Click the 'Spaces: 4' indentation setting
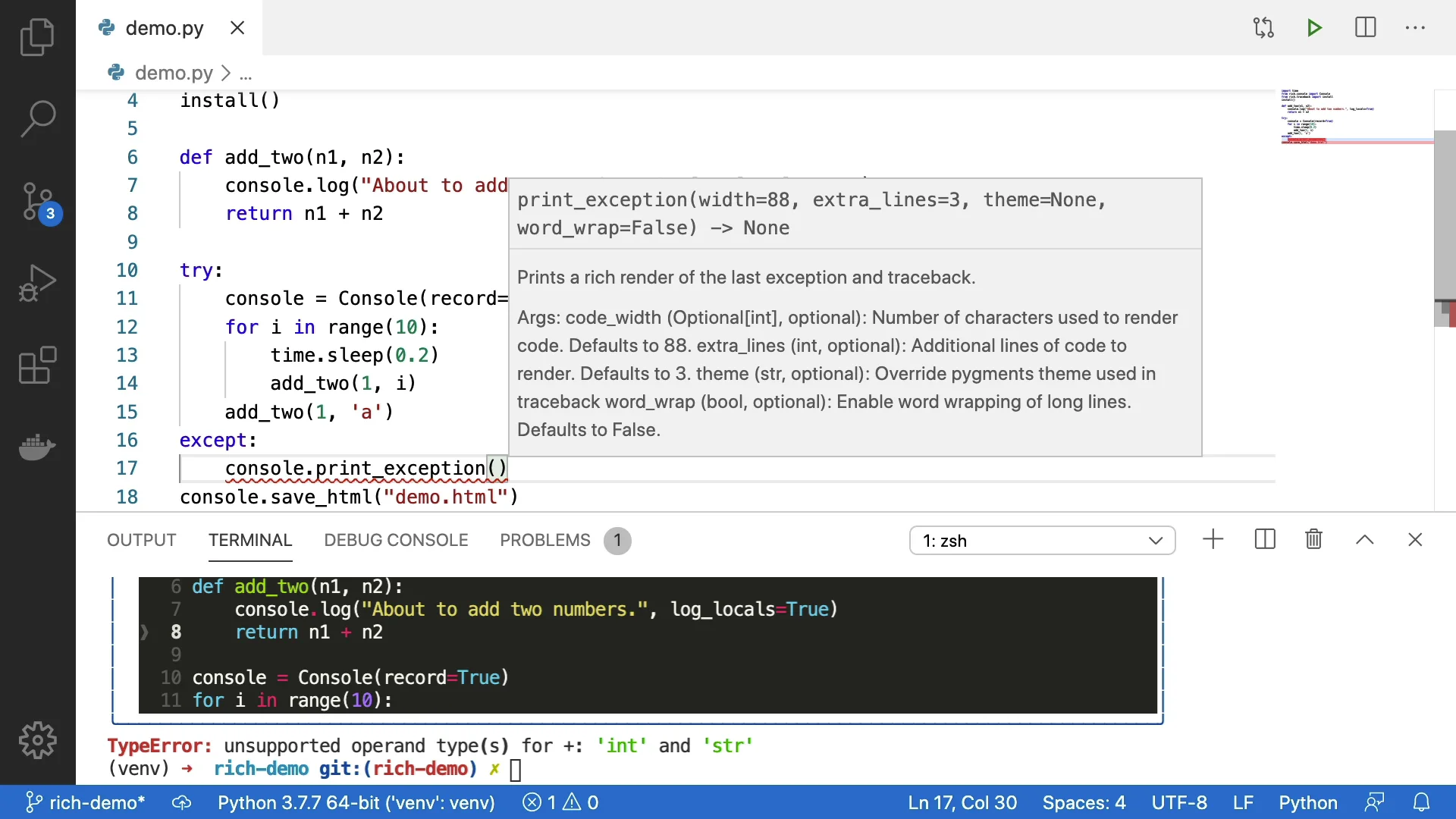 [1084, 802]
